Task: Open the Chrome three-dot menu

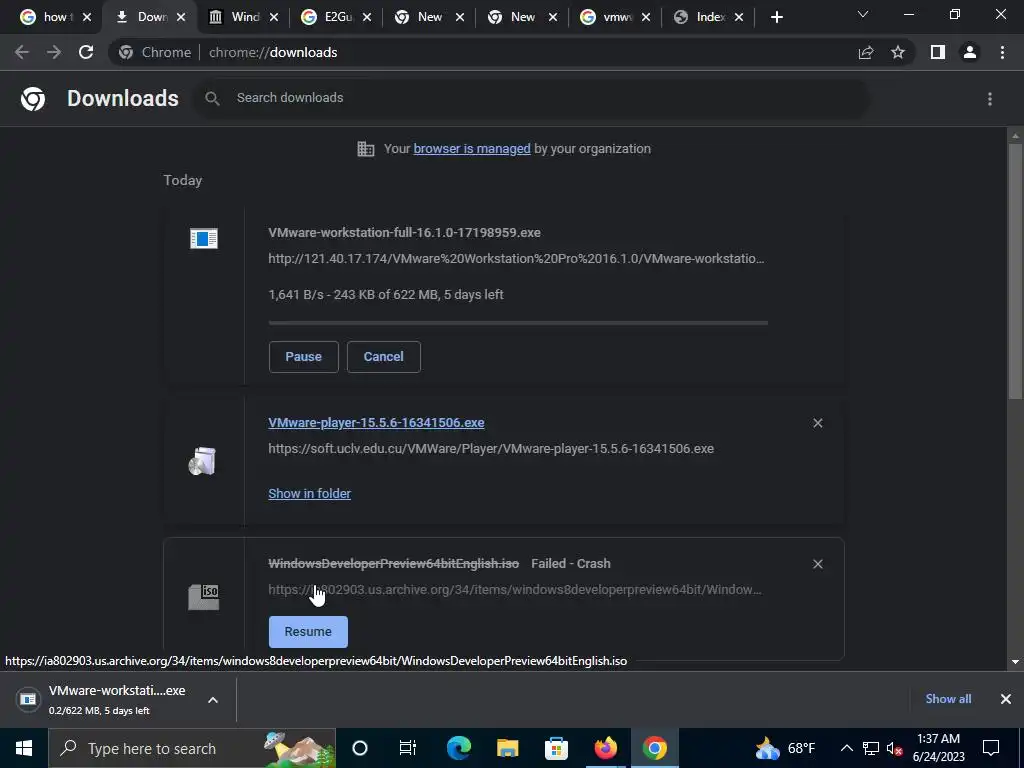Action: click(x=1002, y=52)
